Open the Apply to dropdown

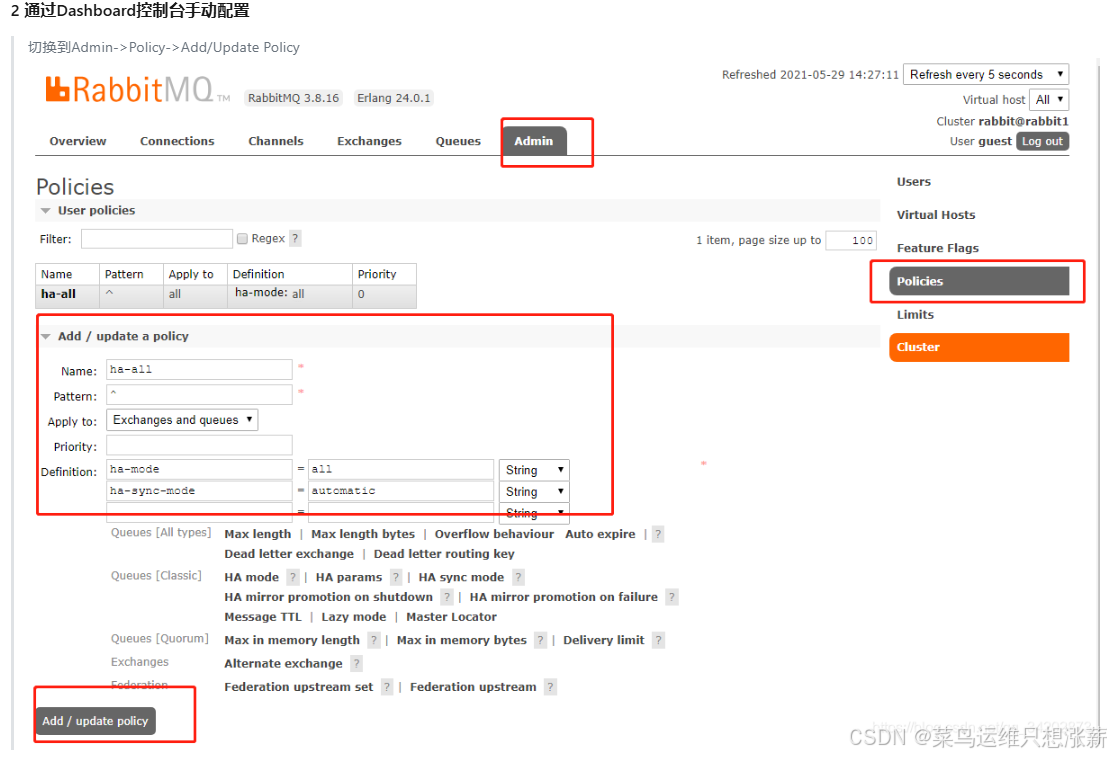click(182, 420)
